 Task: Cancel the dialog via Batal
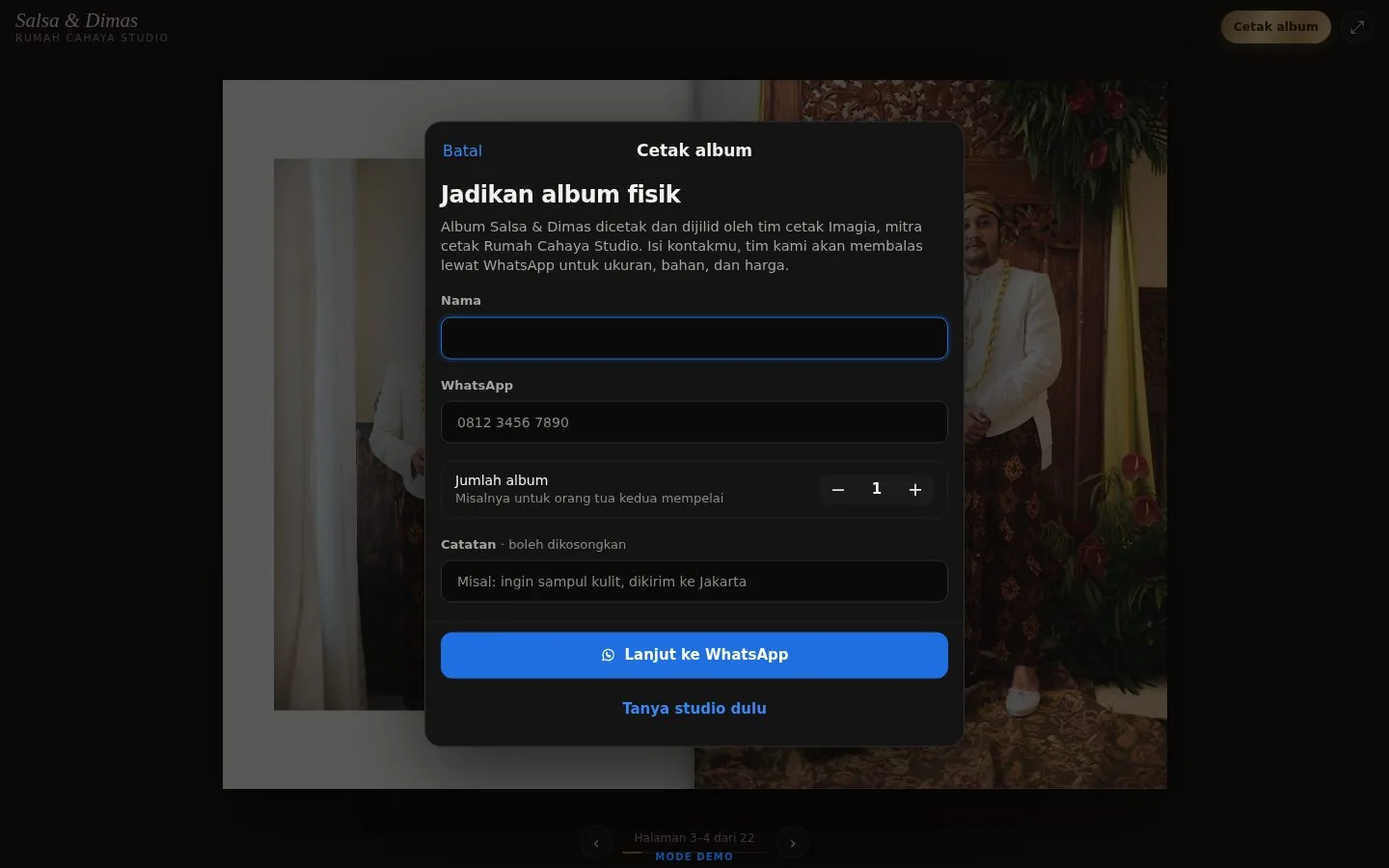[x=462, y=150]
